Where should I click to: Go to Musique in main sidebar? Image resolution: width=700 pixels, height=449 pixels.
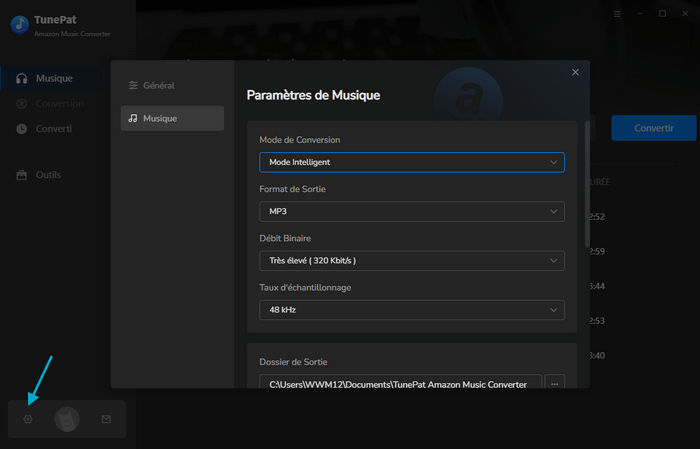pos(53,79)
